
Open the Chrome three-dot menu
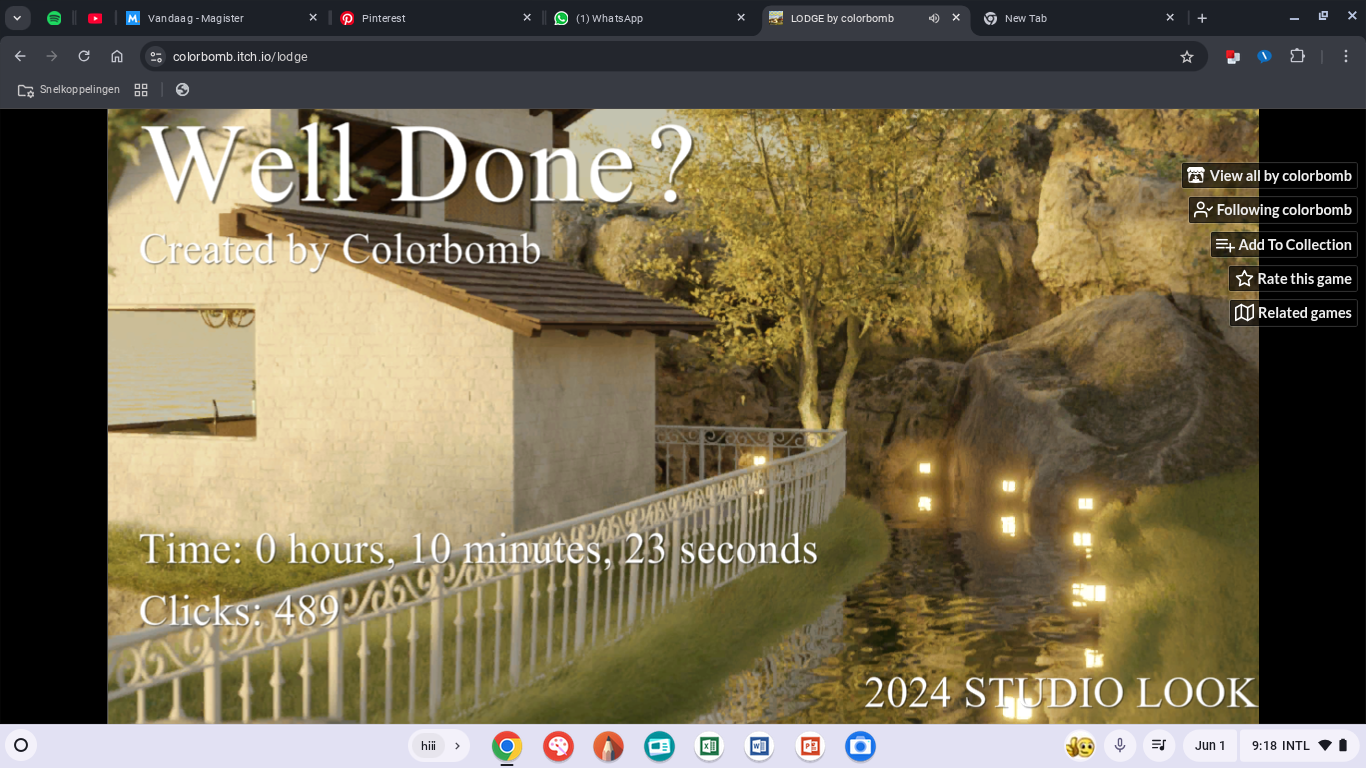tap(1346, 57)
